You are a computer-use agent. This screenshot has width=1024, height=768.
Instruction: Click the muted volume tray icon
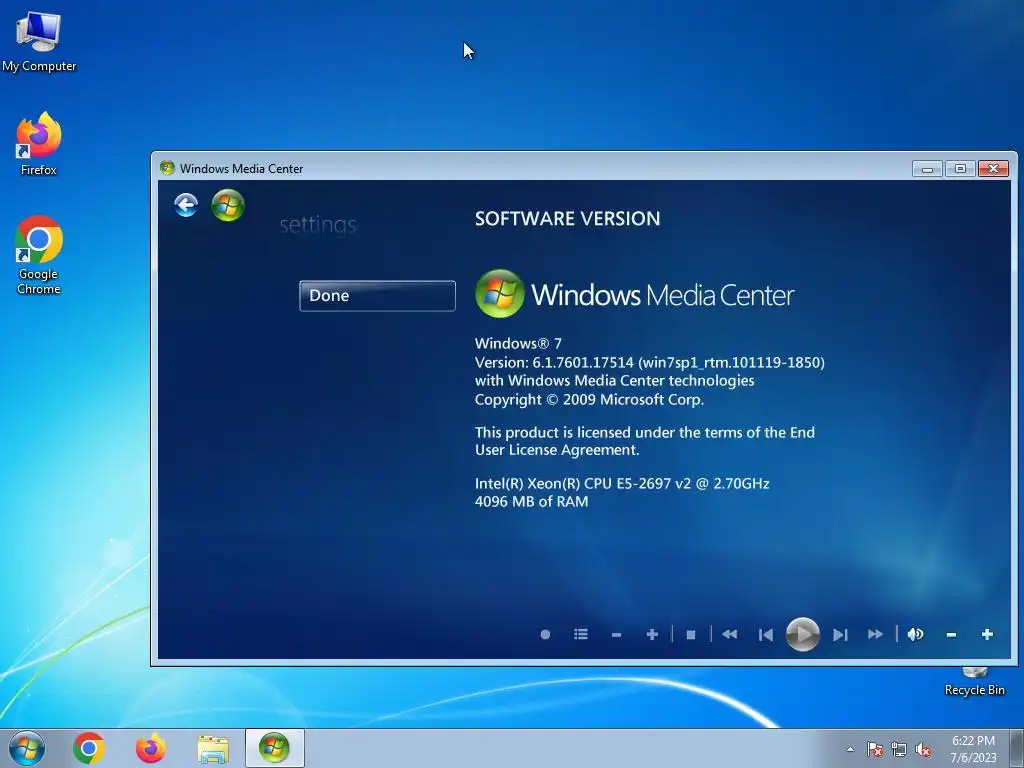click(x=923, y=749)
